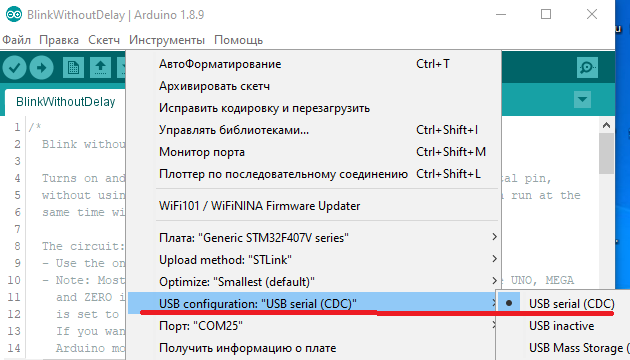Switch to BlinkWithoutDelay sketch tab
The width and height of the screenshot is (630, 360).
coord(65,102)
